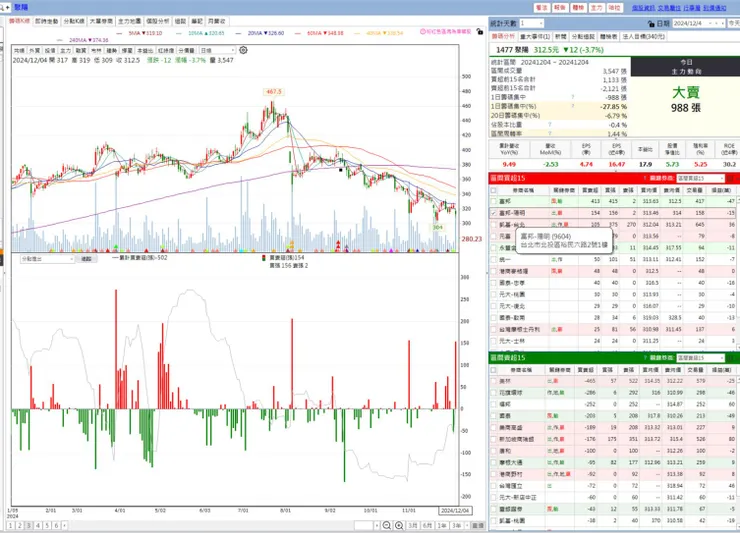
Task: Switch to 即時走勢 tab
Action: [x=46, y=21]
